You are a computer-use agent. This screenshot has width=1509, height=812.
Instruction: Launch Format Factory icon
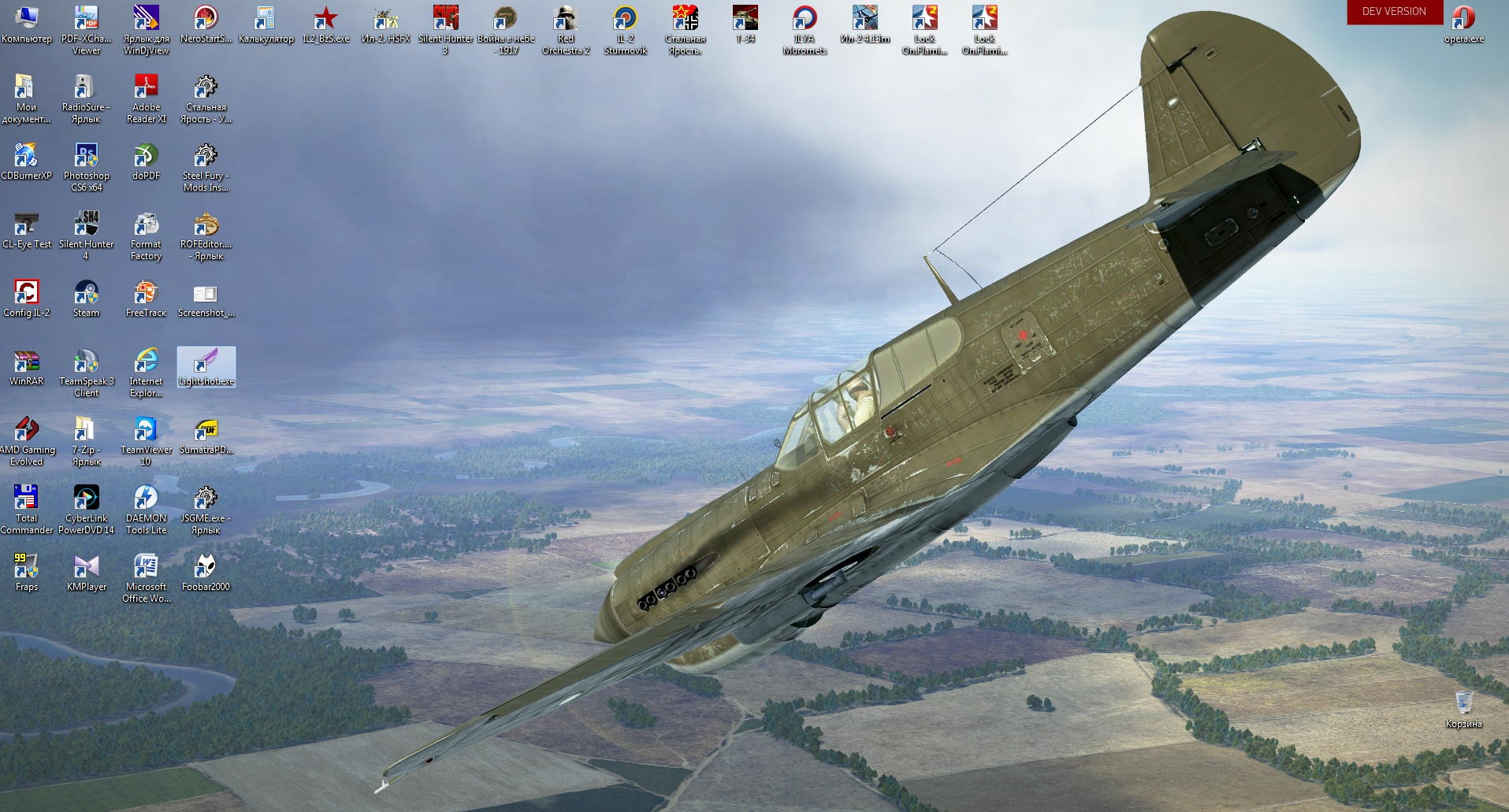[146, 235]
